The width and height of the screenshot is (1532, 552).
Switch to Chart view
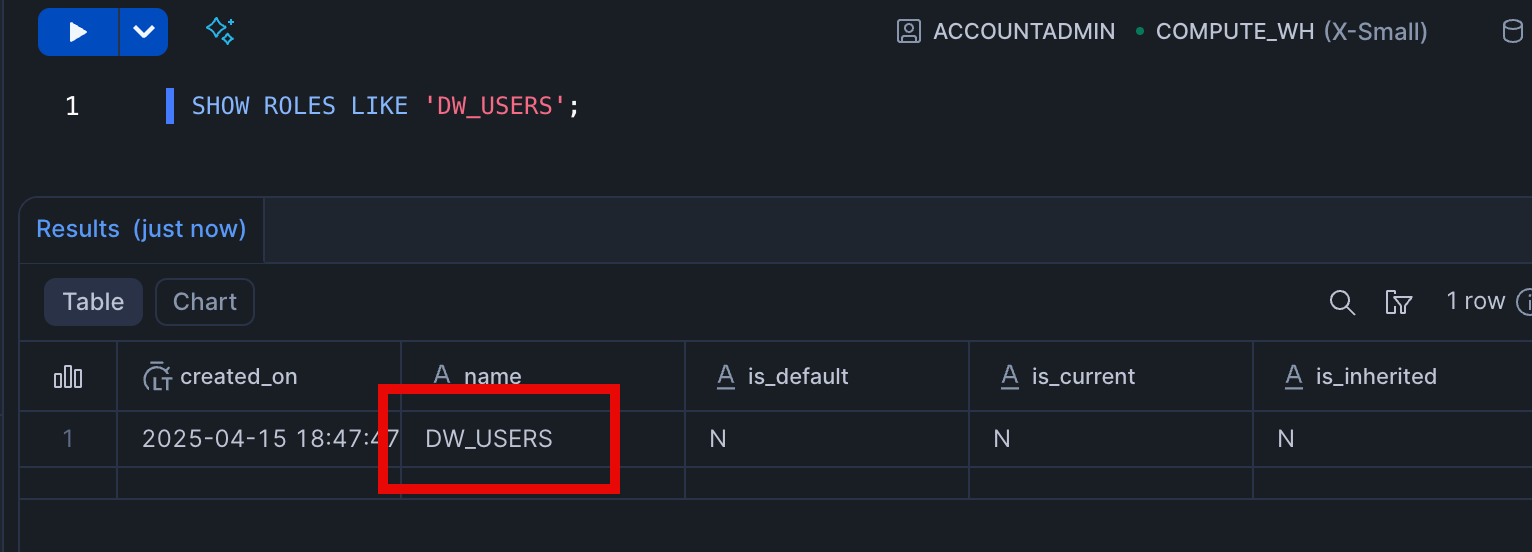tap(205, 302)
